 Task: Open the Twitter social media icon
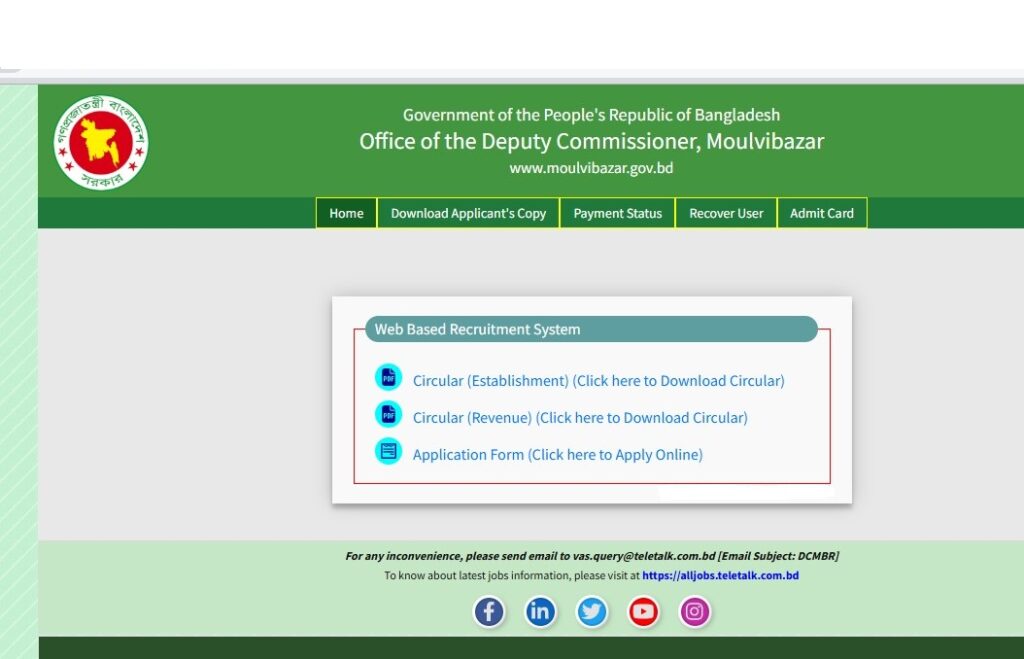592,611
